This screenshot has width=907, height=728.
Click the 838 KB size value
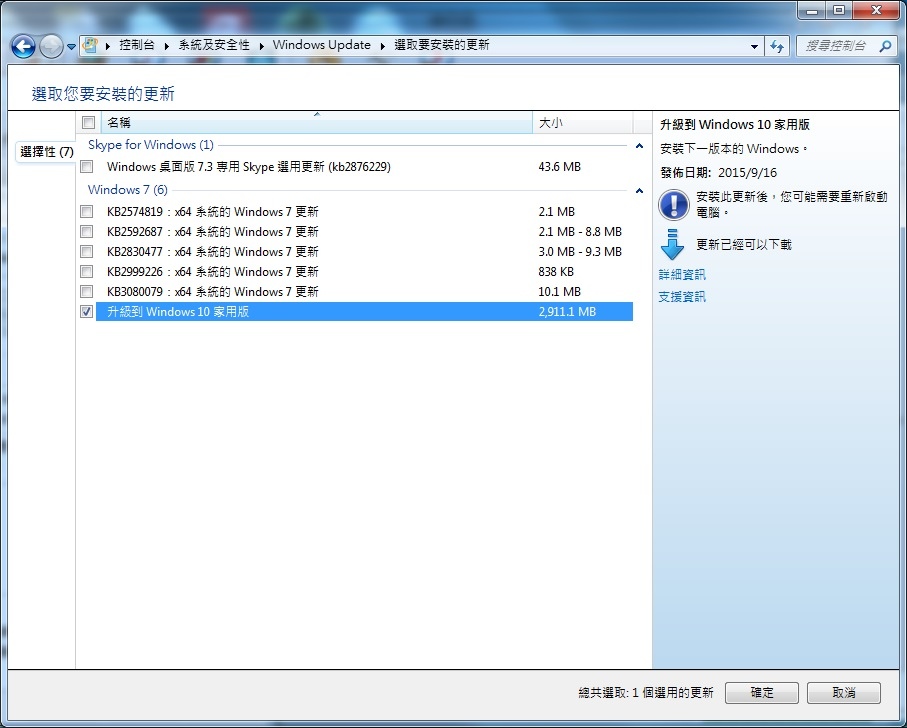click(x=556, y=272)
